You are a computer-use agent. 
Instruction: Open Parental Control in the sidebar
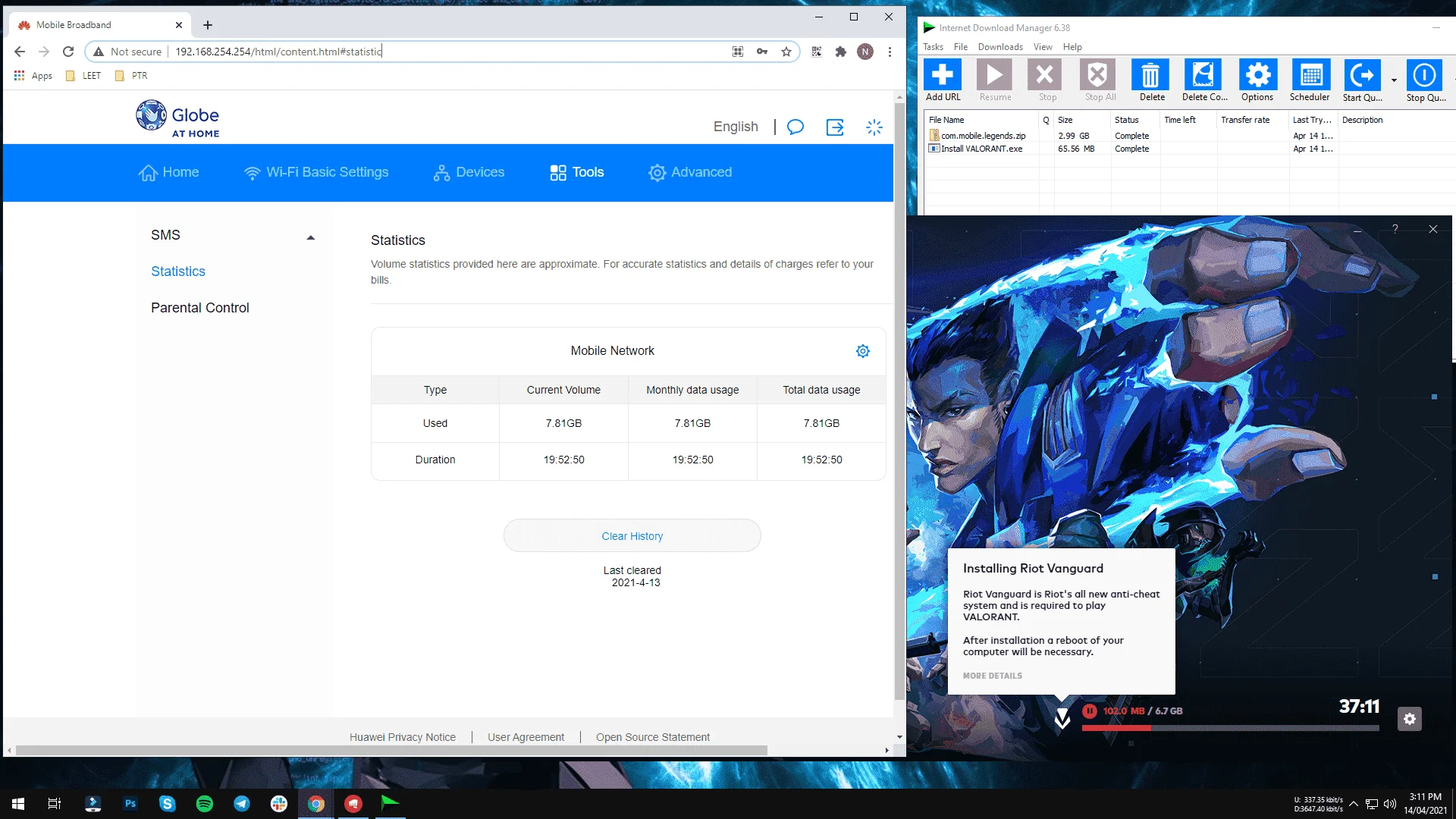click(x=200, y=308)
